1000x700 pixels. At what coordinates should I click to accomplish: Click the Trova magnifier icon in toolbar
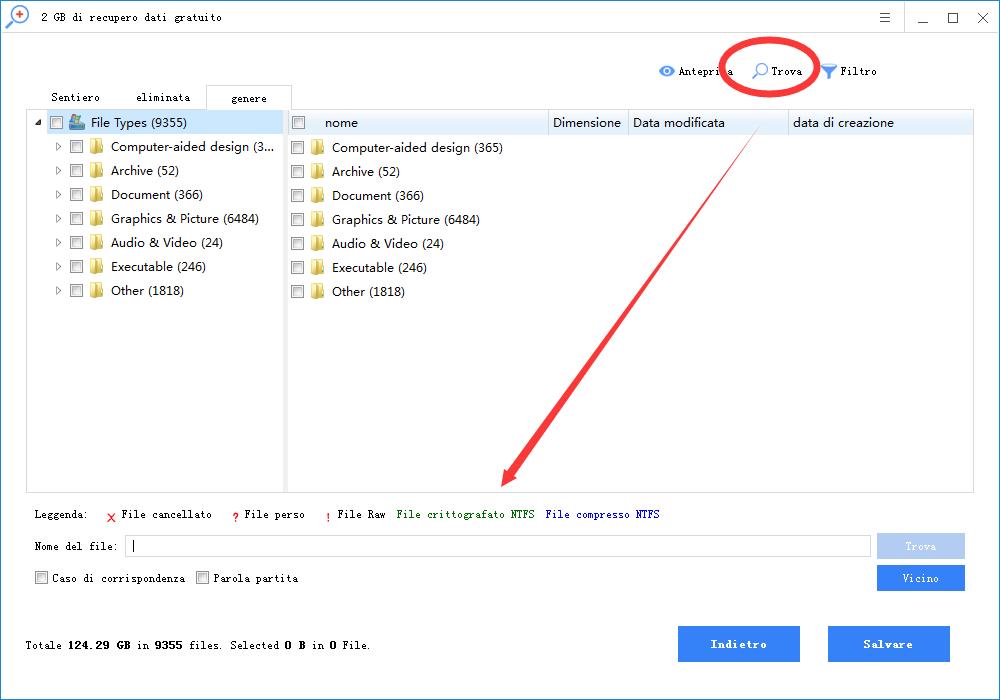point(761,71)
